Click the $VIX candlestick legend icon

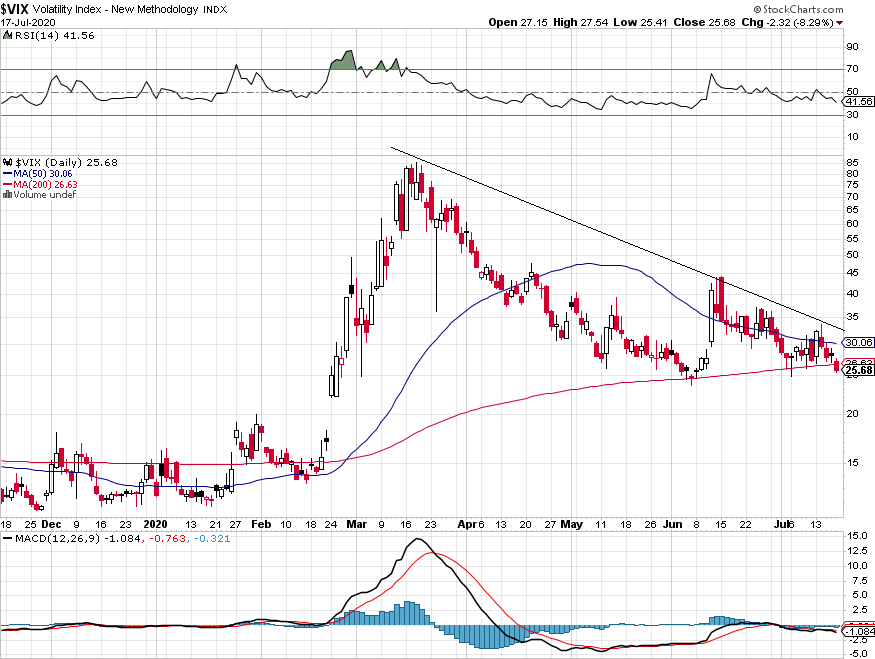point(7,162)
